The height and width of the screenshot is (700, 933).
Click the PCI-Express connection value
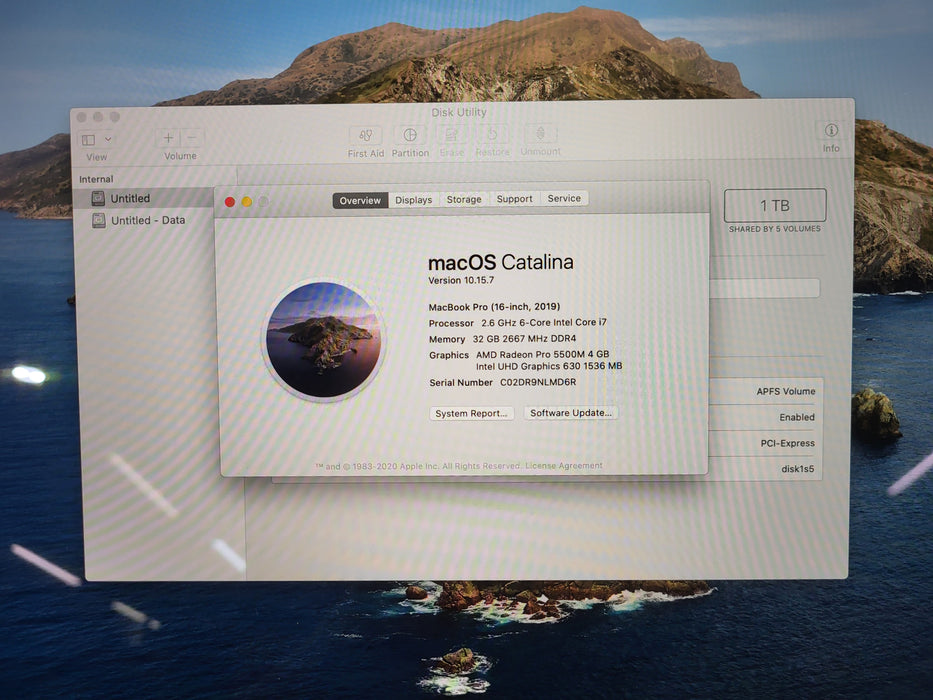point(787,443)
